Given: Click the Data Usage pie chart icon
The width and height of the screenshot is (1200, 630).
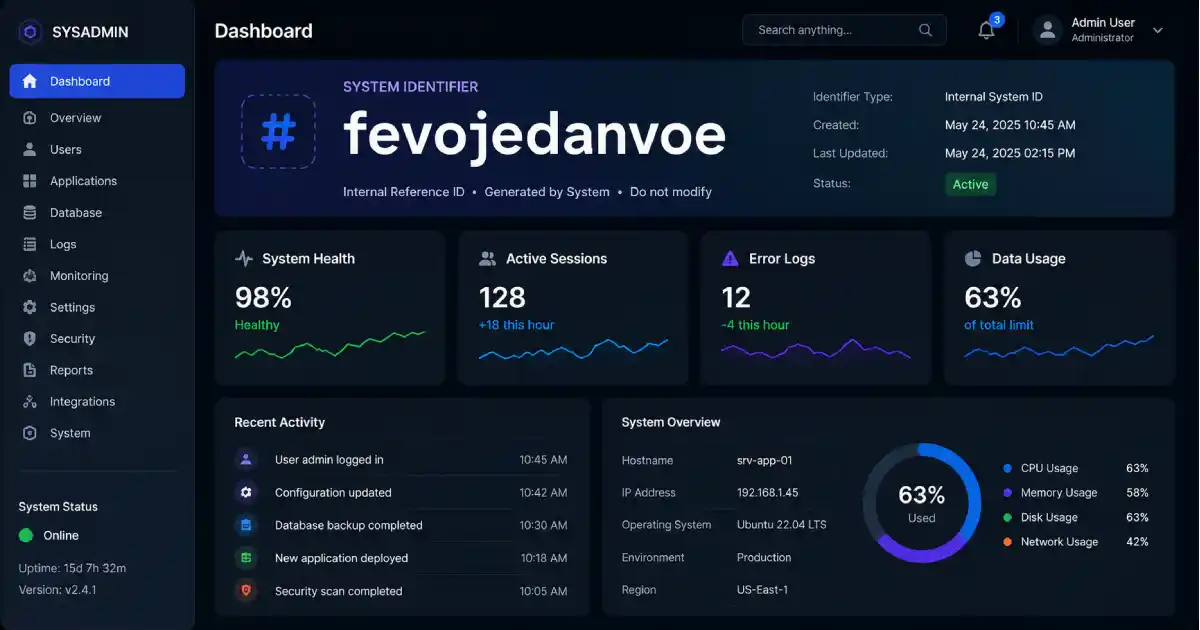Looking at the screenshot, I should point(973,258).
